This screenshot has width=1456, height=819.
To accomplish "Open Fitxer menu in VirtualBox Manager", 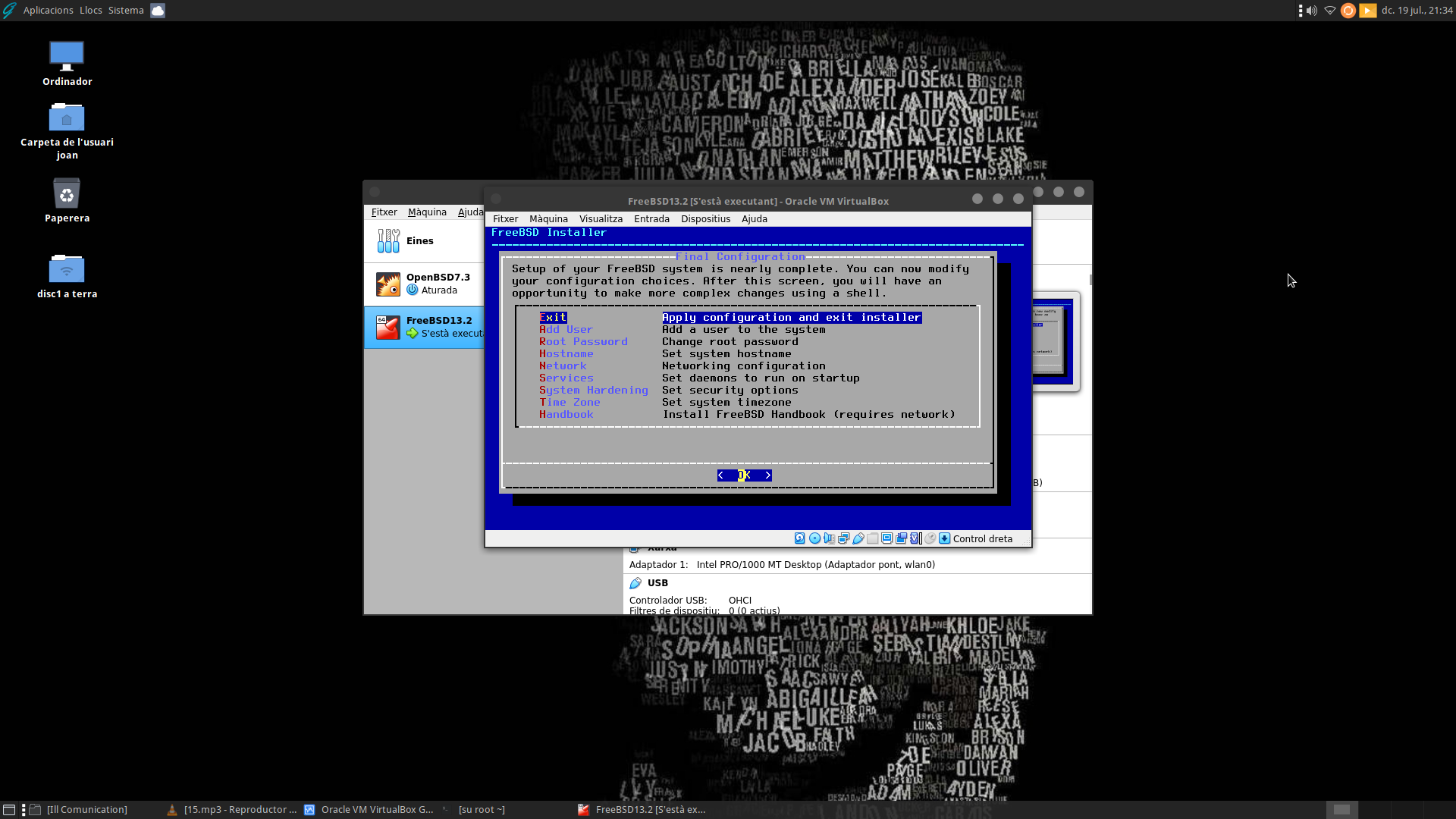I will [x=384, y=212].
